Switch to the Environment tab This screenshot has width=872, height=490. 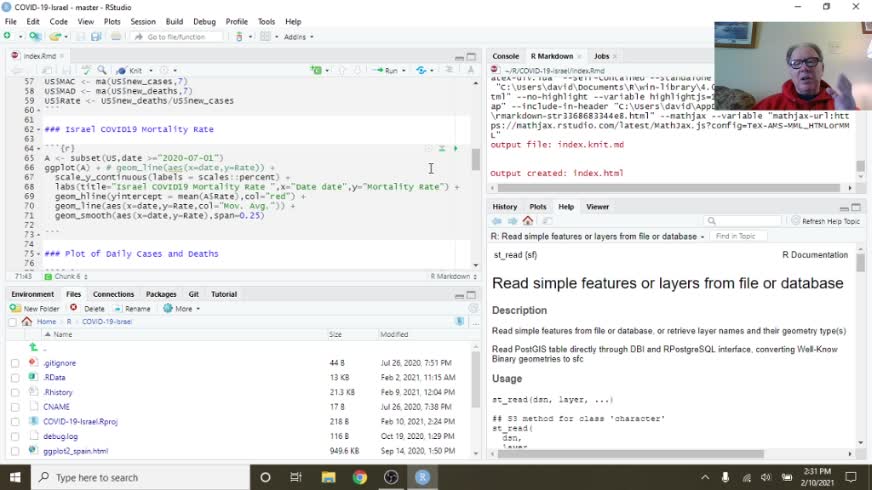click(x=32, y=294)
